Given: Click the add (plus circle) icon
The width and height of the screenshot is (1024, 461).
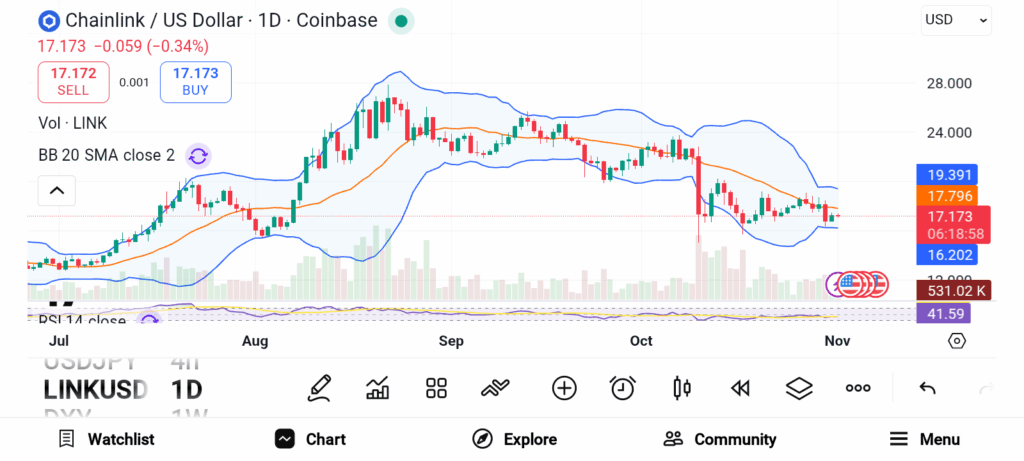Looking at the screenshot, I should 564,388.
